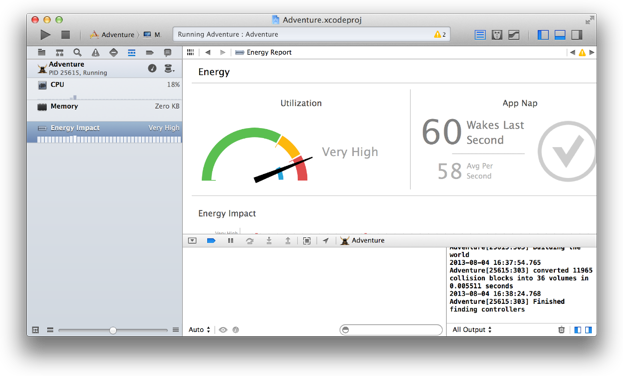Open the Symbol navigator tab
The width and height of the screenshot is (623, 376).
(x=60, y=52)
